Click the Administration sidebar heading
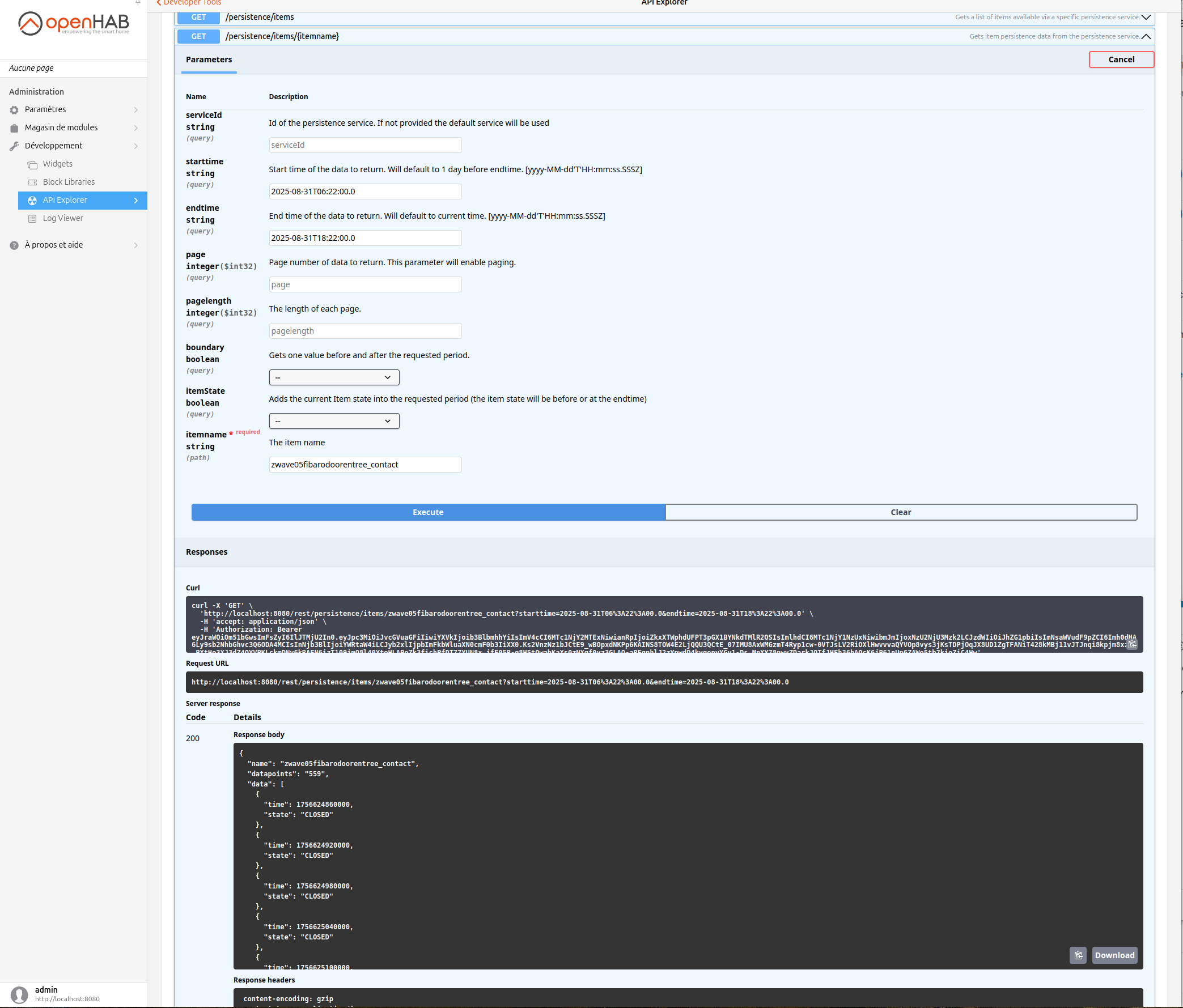 coord(36,92)
